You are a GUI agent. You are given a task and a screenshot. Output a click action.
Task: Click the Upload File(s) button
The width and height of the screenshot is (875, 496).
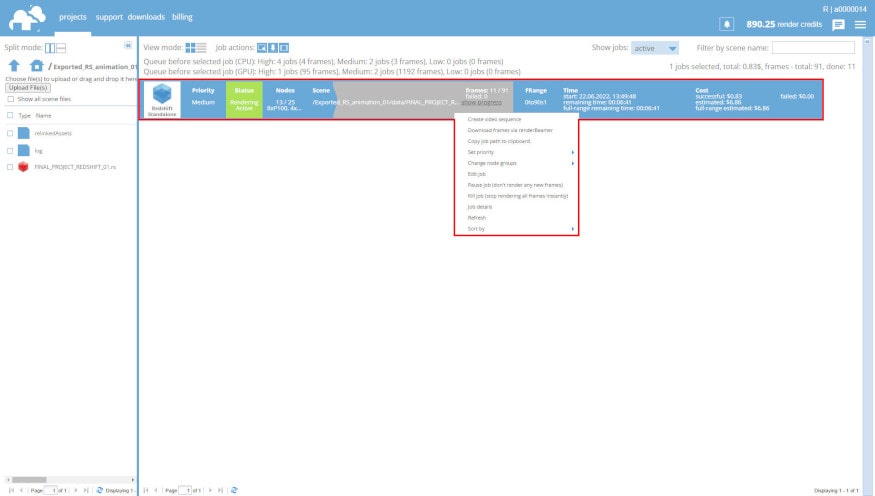coord(28,88)
